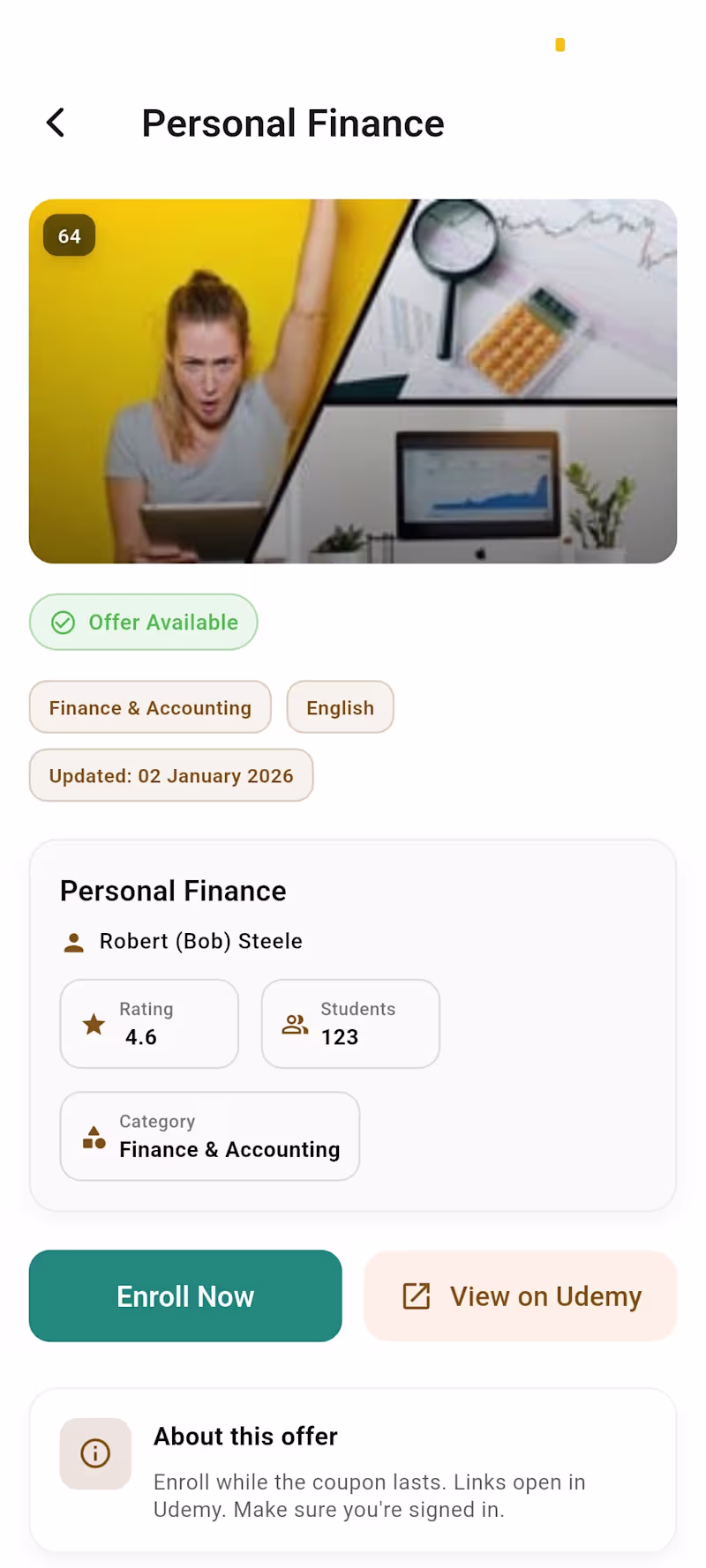The image size is (706, 1568).
Task: Tap the green checkmark offer icon
Action: [63, 623]
